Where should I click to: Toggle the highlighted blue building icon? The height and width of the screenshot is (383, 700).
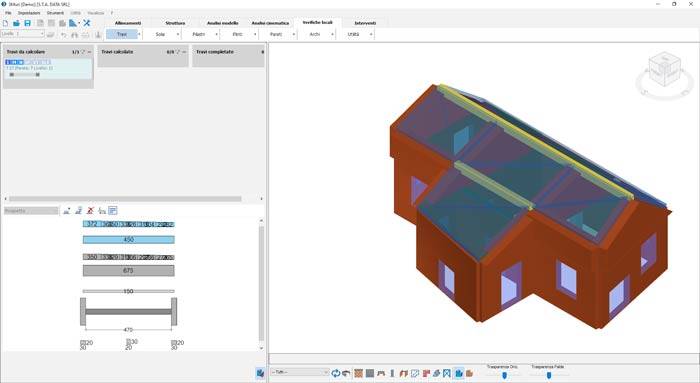coord(458,373)
